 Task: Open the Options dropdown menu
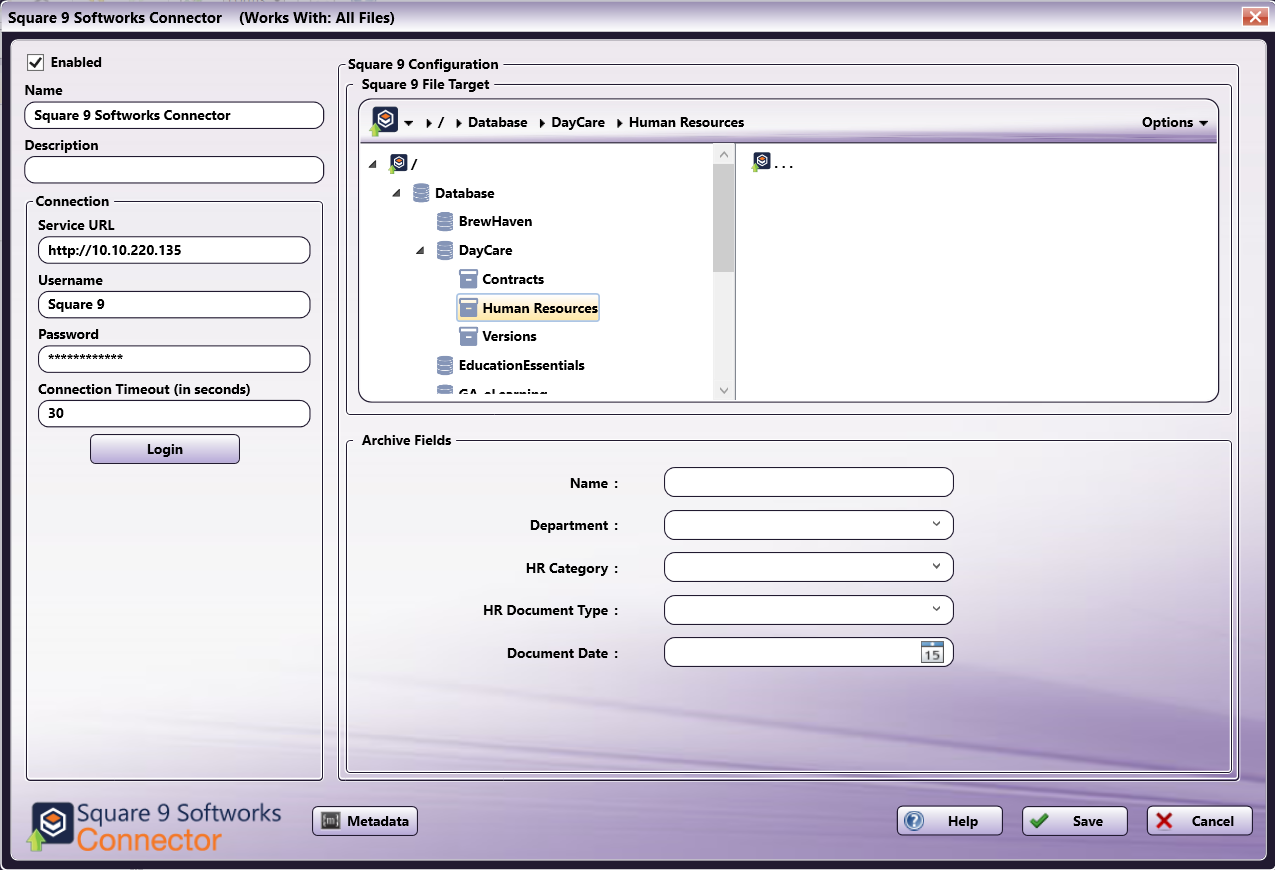[x=1175, y=122]
